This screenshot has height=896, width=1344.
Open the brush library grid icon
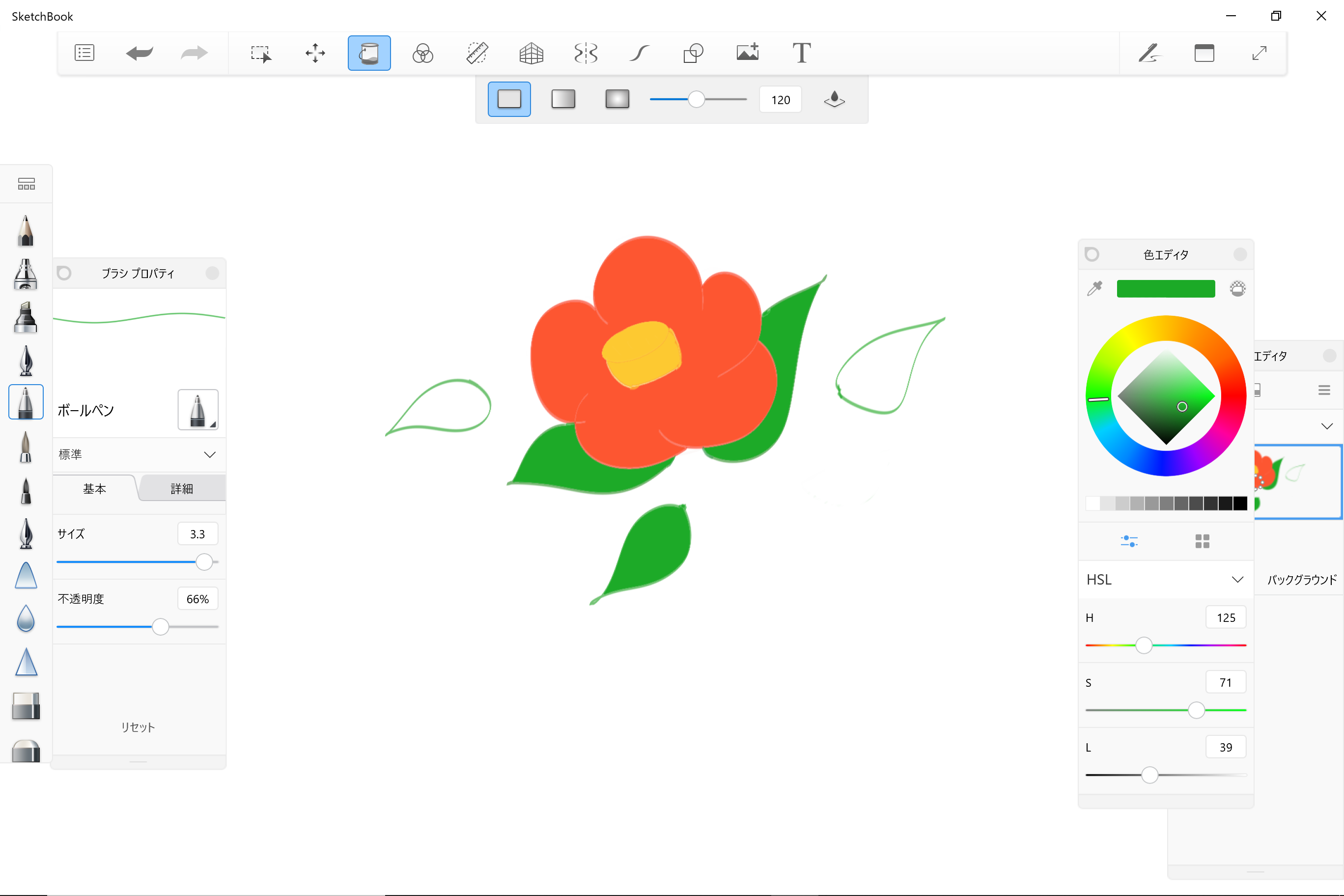pos(27,184)
